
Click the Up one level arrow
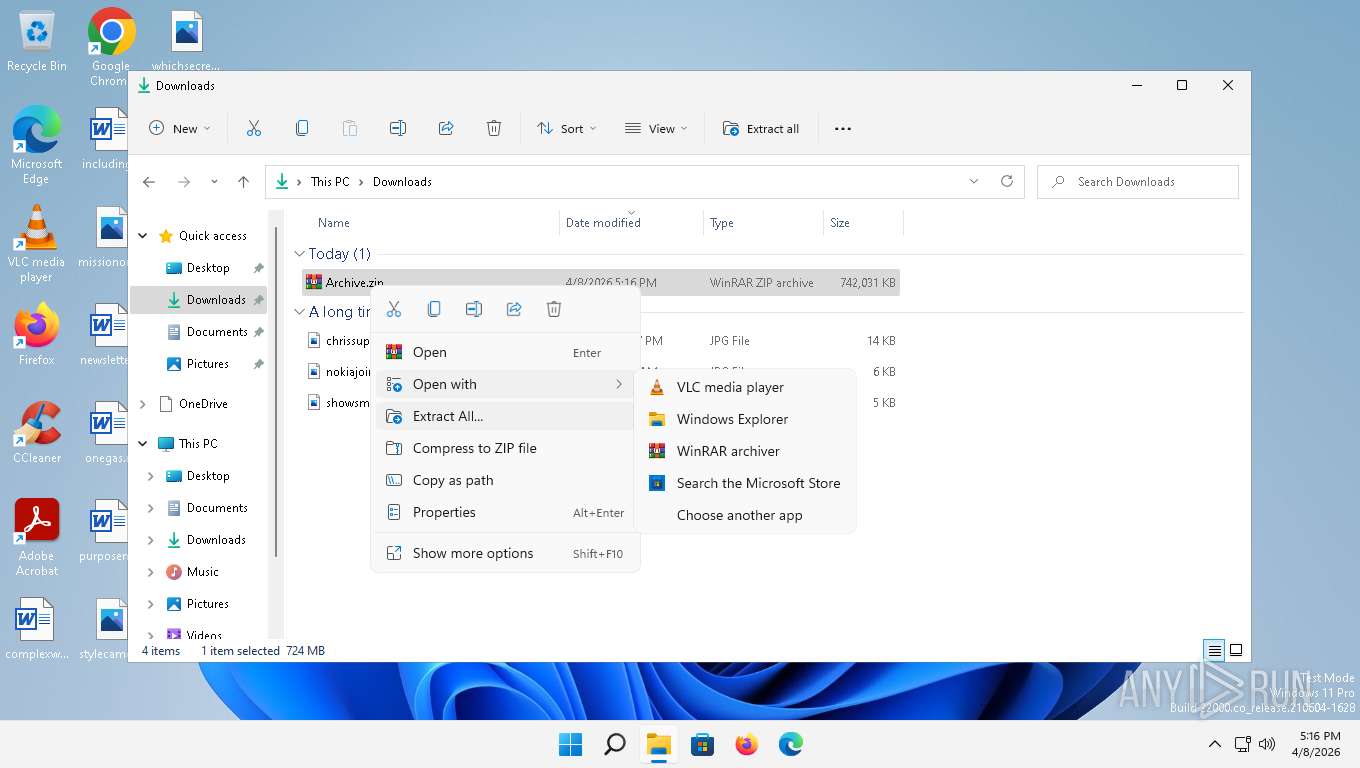(243, 182)
